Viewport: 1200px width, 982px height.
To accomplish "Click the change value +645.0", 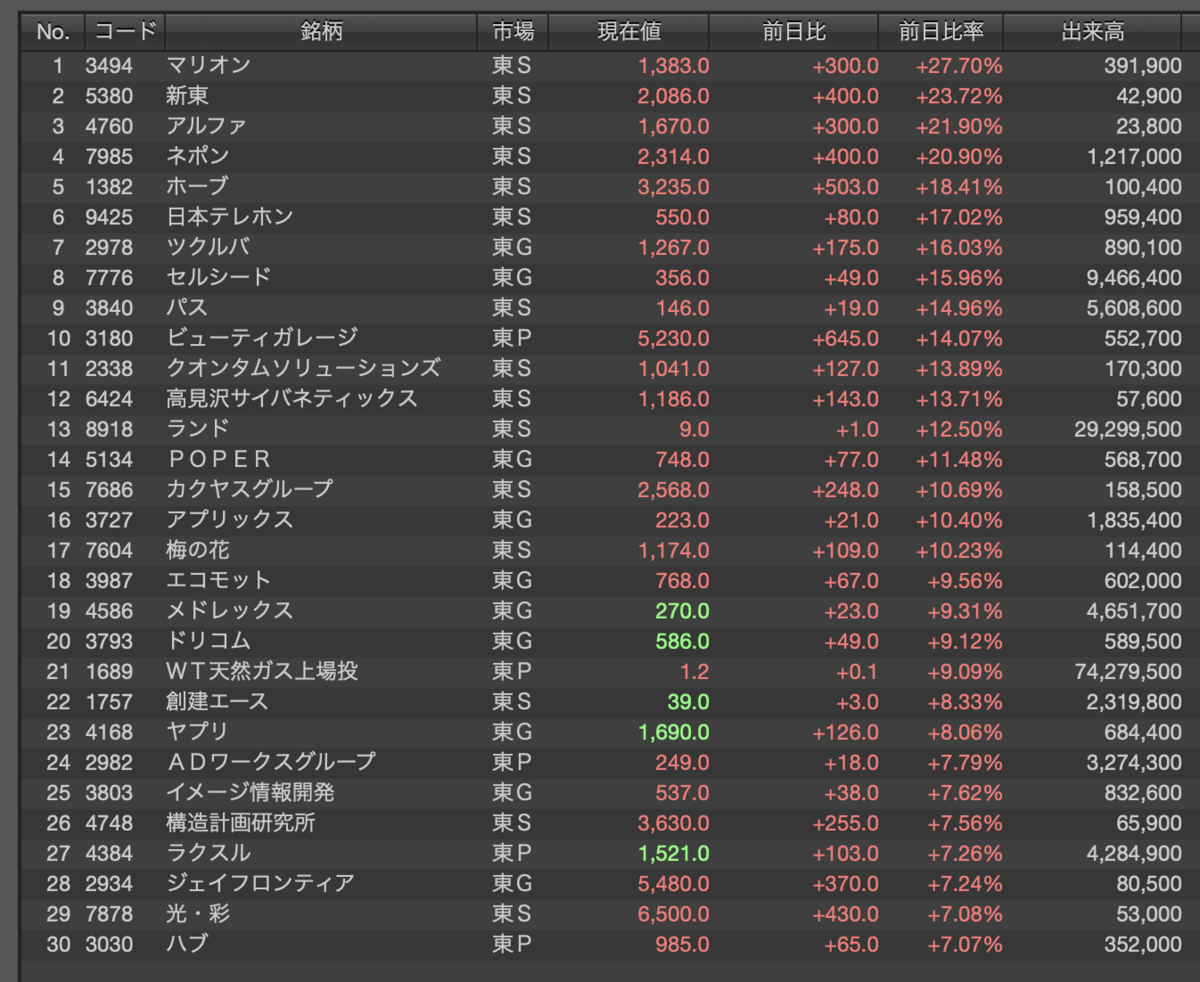I will pos(846,338).
